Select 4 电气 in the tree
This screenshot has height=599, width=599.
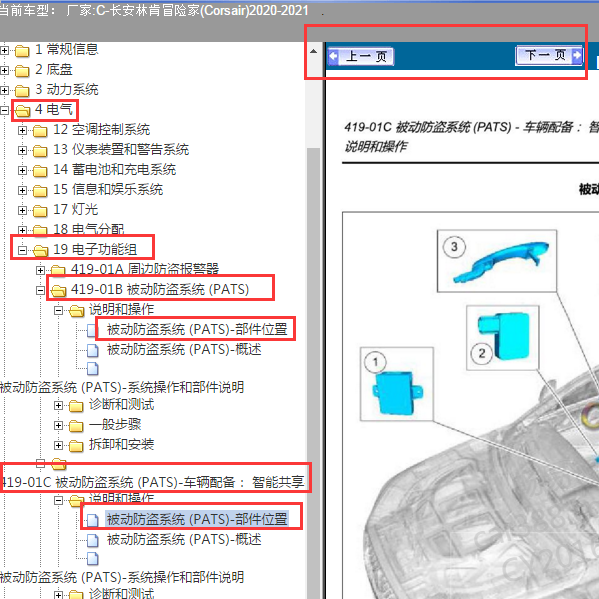click(54, 109)
